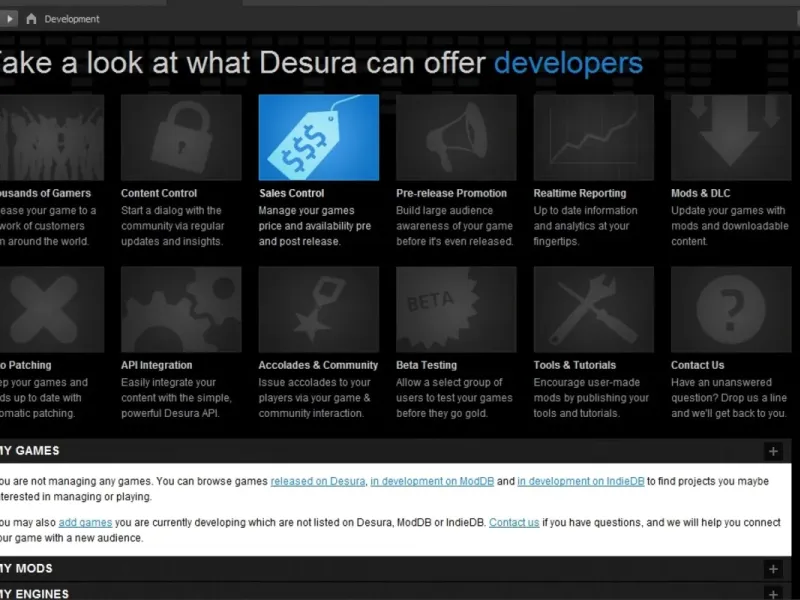The height and width of the screenshot is (600, 800).
Task: Click the Development breadcrumb label
Action: point(72,19)
